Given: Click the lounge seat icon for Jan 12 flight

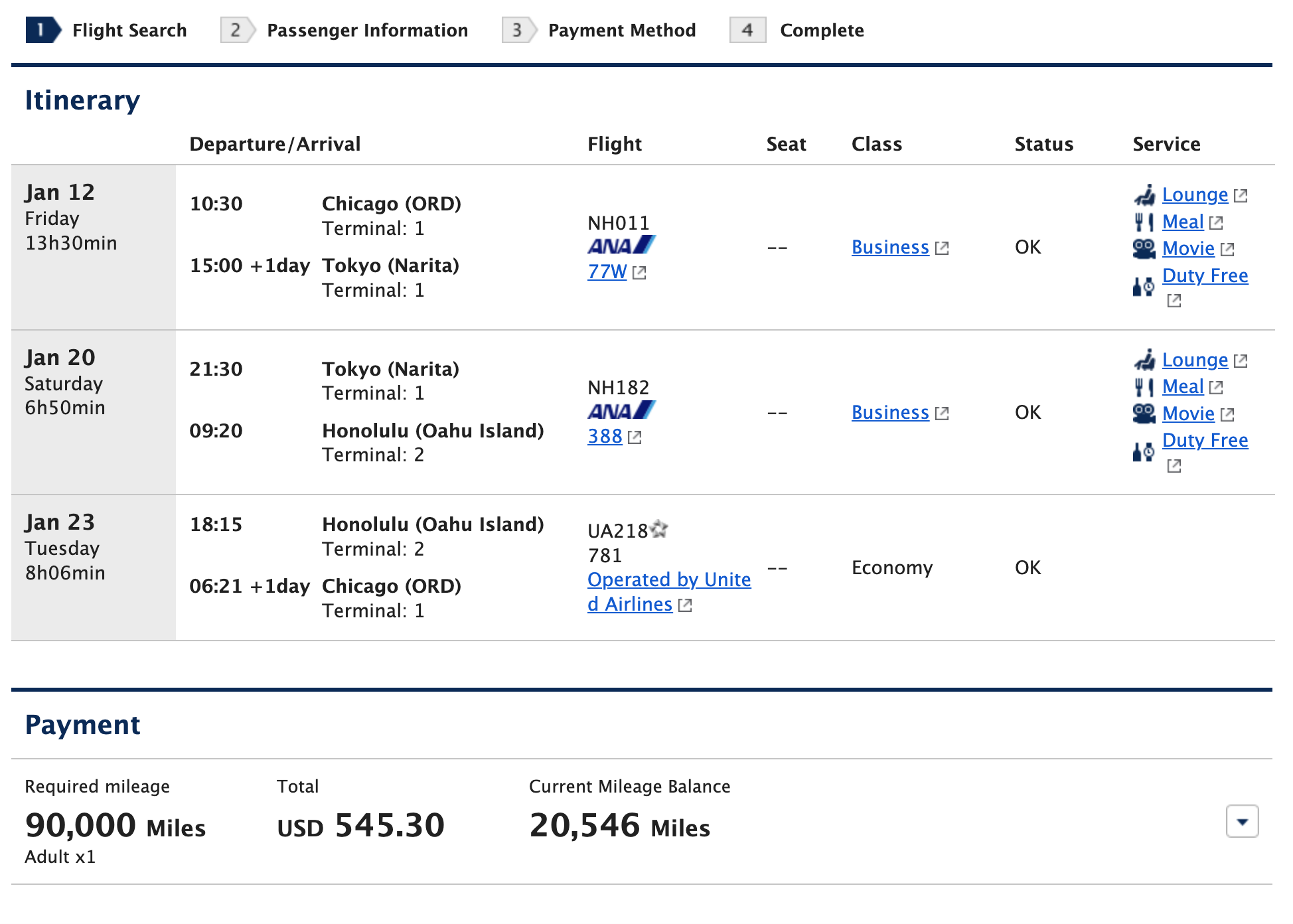Looking at the screenshot, I should pyautogui.click(x=1144, y=195).
